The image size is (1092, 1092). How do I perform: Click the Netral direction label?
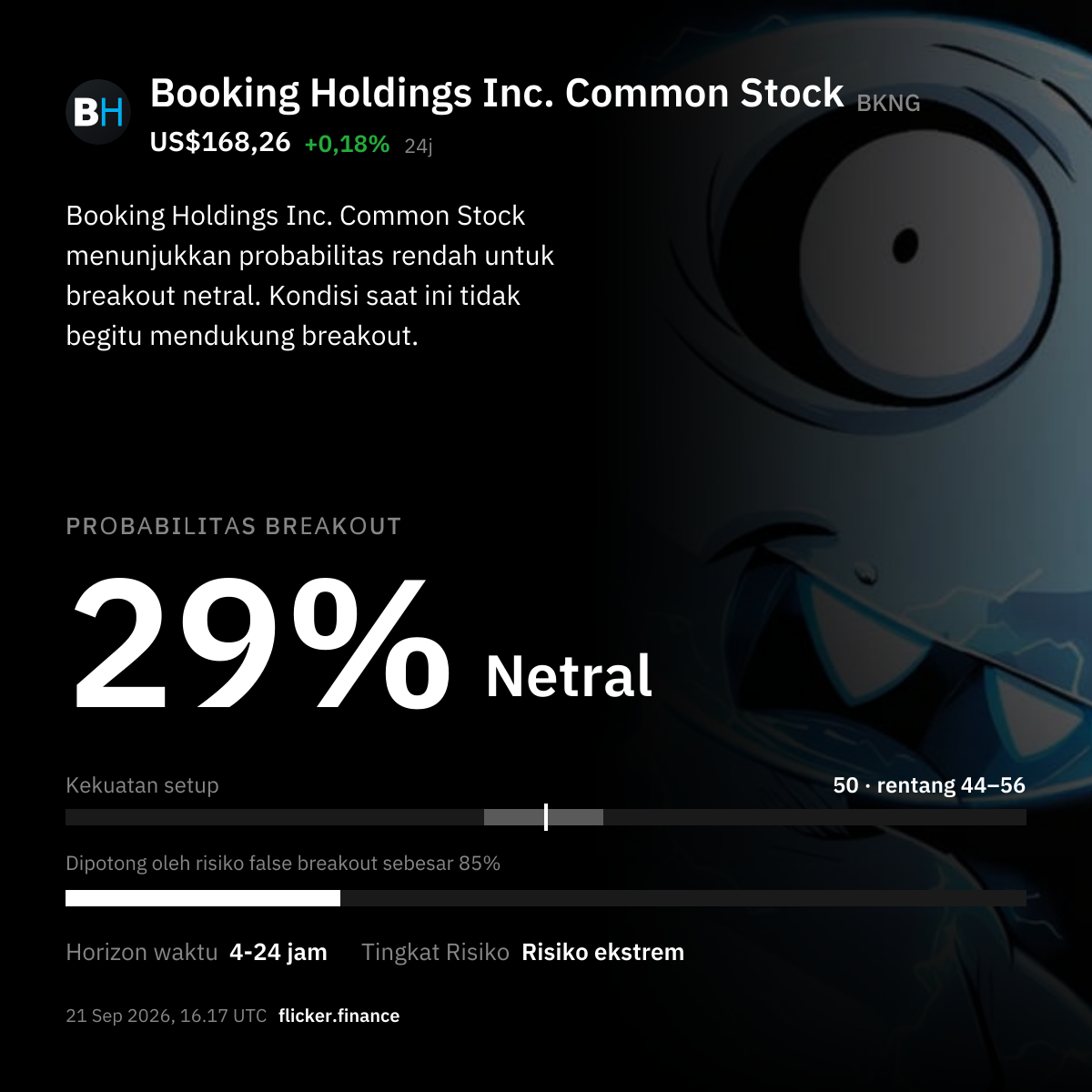(569, 676)
